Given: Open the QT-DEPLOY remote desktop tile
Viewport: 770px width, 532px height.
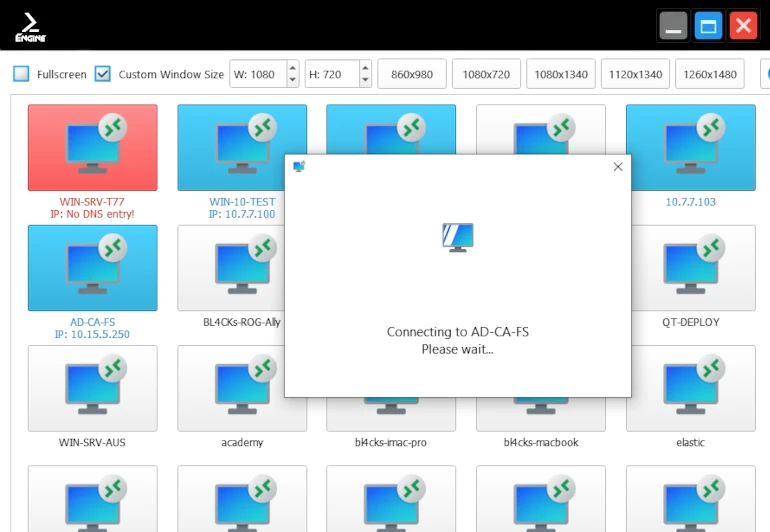Looking at the screenshot, I should (693, 268).
